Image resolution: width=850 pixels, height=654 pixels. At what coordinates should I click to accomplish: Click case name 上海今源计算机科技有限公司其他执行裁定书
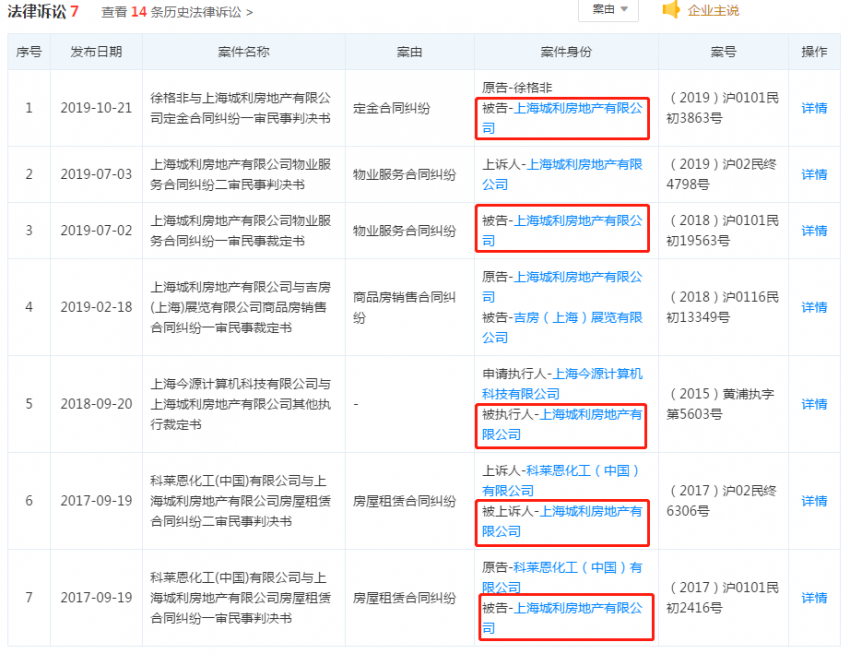(x=240, y=404)
